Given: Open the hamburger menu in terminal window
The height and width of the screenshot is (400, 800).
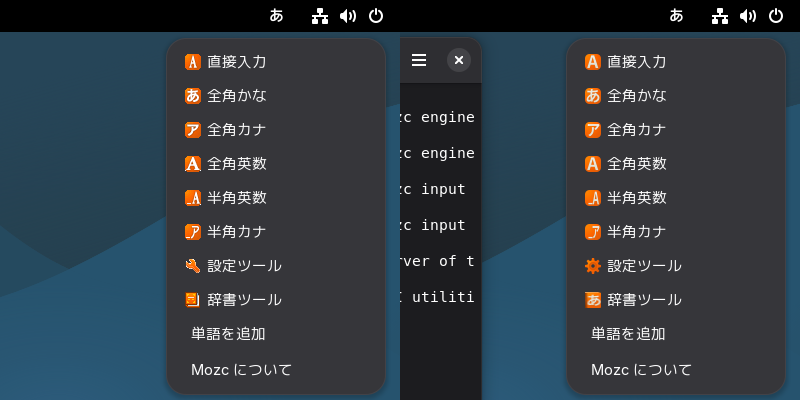Looking at the screenshot, I should (x=419, y=60).
